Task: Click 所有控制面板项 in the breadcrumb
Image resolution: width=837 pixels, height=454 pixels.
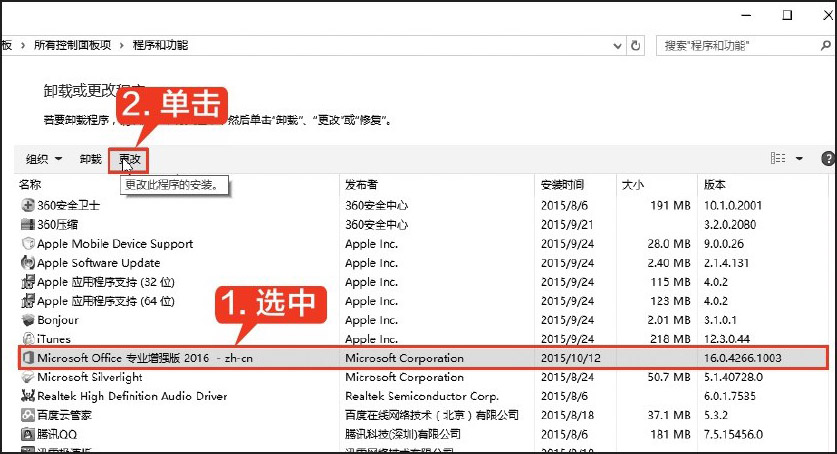Action: tap(72, 45)
